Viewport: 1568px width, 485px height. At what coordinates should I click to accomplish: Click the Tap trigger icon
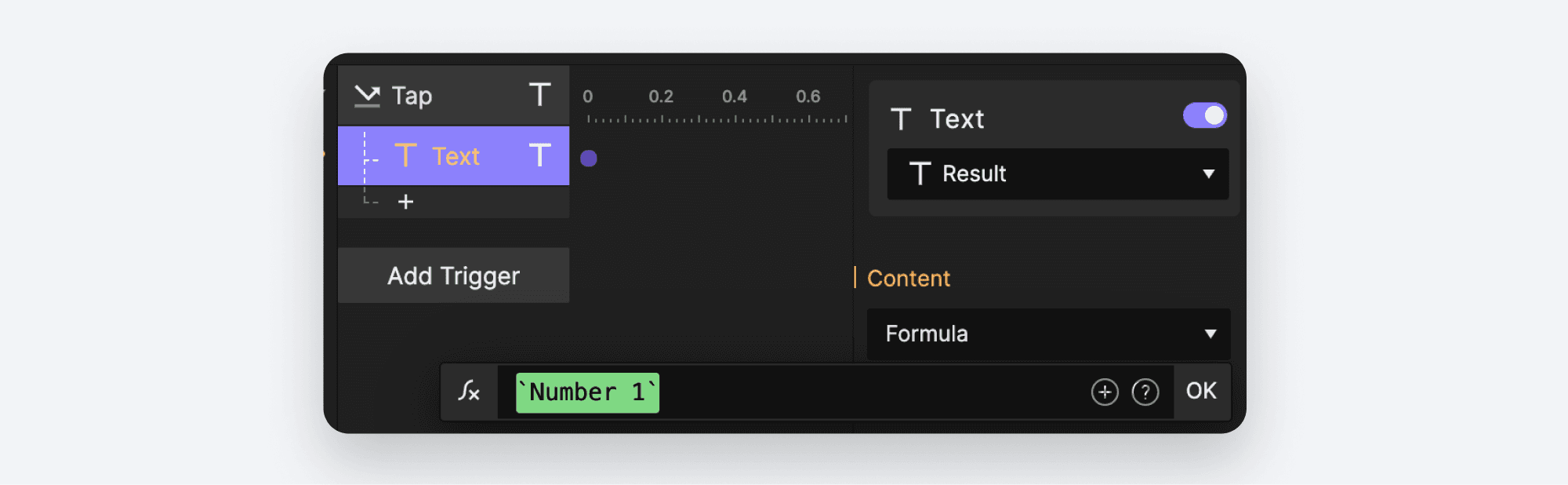tap(368, 95)
